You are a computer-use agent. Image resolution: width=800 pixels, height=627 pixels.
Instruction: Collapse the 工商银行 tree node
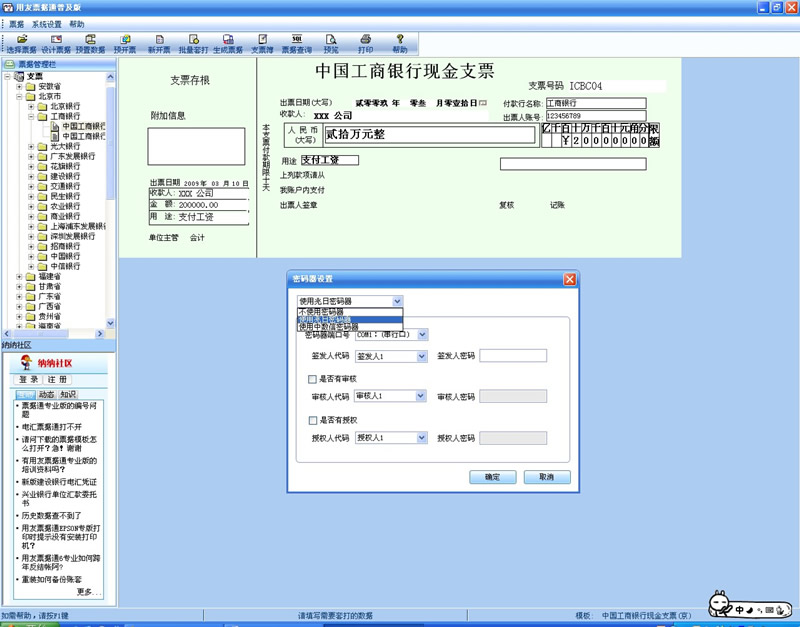(31, 116)
